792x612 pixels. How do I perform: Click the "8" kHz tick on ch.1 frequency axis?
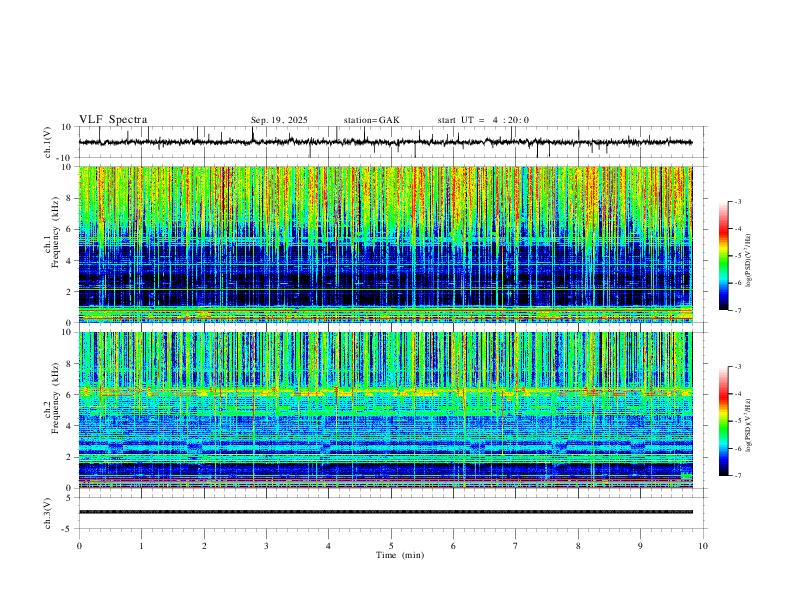69,198
